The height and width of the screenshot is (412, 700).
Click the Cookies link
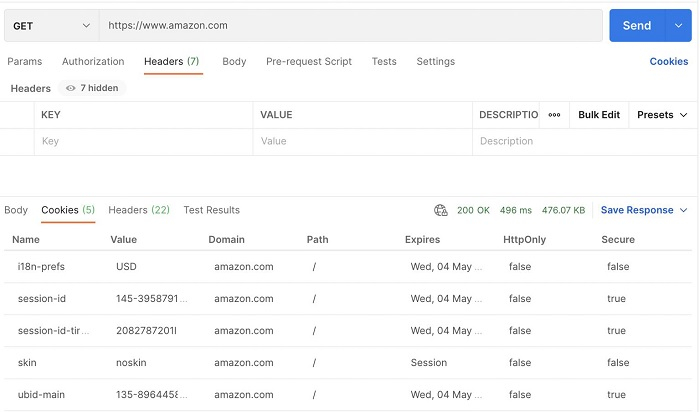[669, 61]
